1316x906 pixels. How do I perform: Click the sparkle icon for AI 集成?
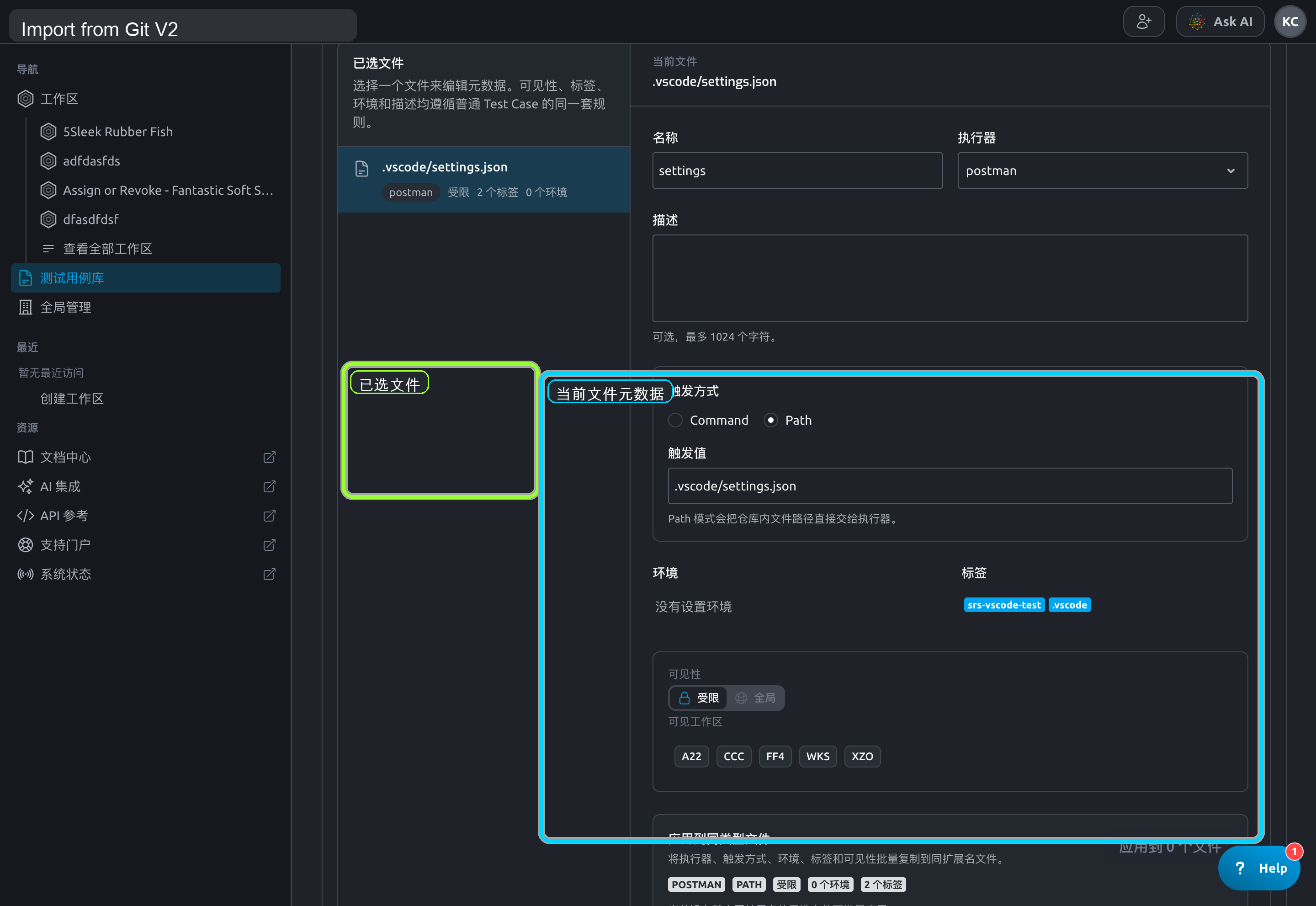(x=26, y=486)
